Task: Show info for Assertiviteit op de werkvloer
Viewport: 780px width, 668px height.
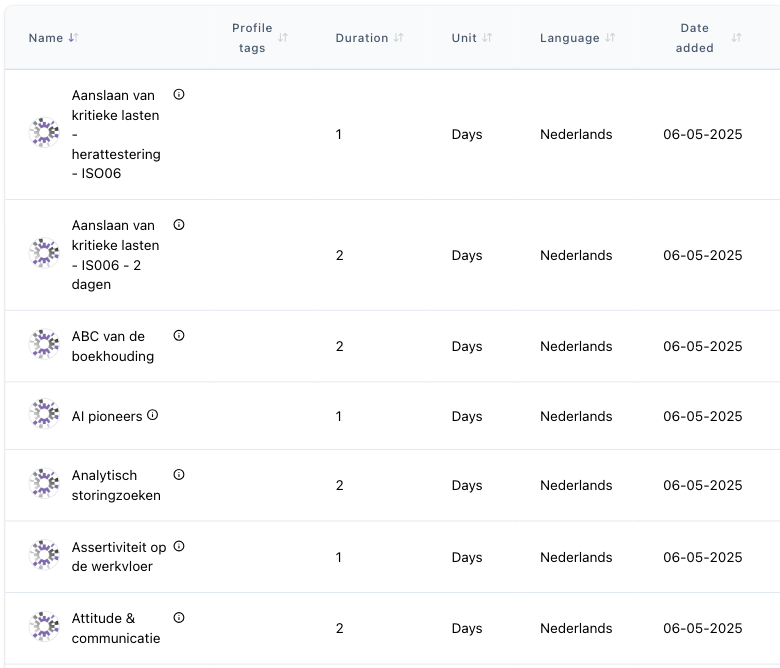Action: [179, 546]
